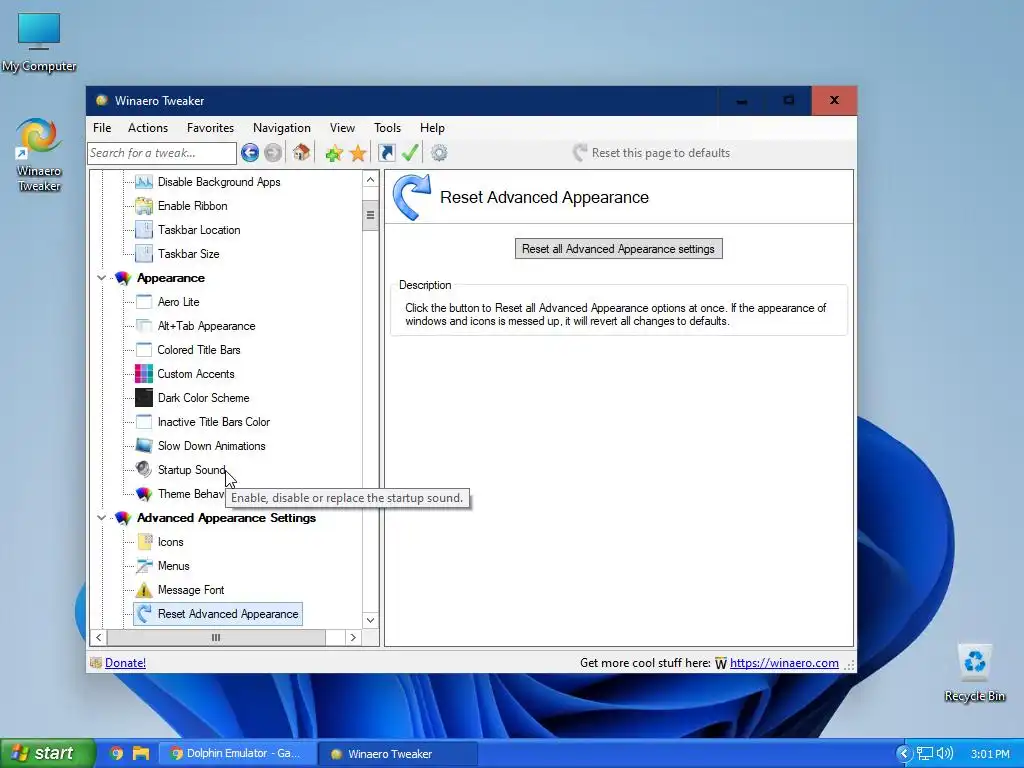Click the Menus tree item icon
This screenshot has width=1024, height=768.
[144, 566]
